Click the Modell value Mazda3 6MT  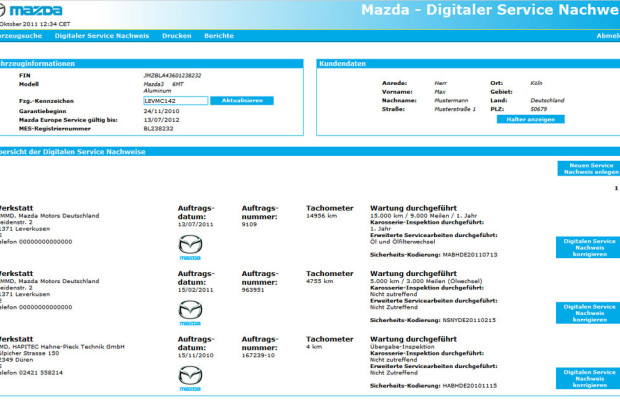click(163, 84)
